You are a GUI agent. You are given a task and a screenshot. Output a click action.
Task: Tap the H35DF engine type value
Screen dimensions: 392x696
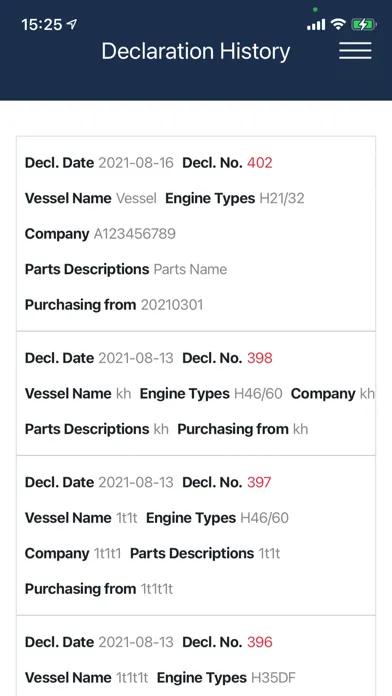pyautogui.click(x=273, y=678)
